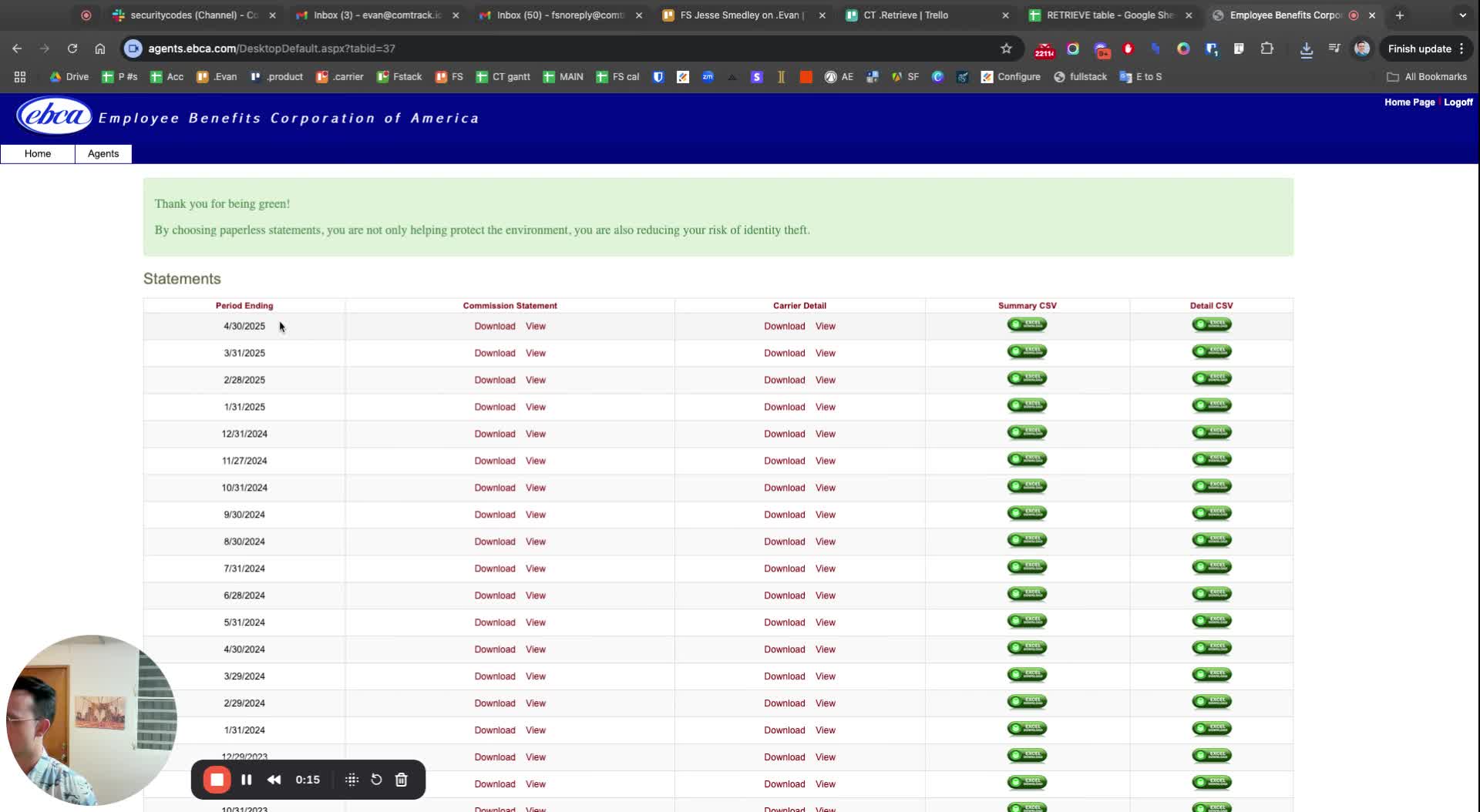This screenshot has height=812, width=1480.
Task: Bookmark this page with star icon
Action: (1006, 49)
